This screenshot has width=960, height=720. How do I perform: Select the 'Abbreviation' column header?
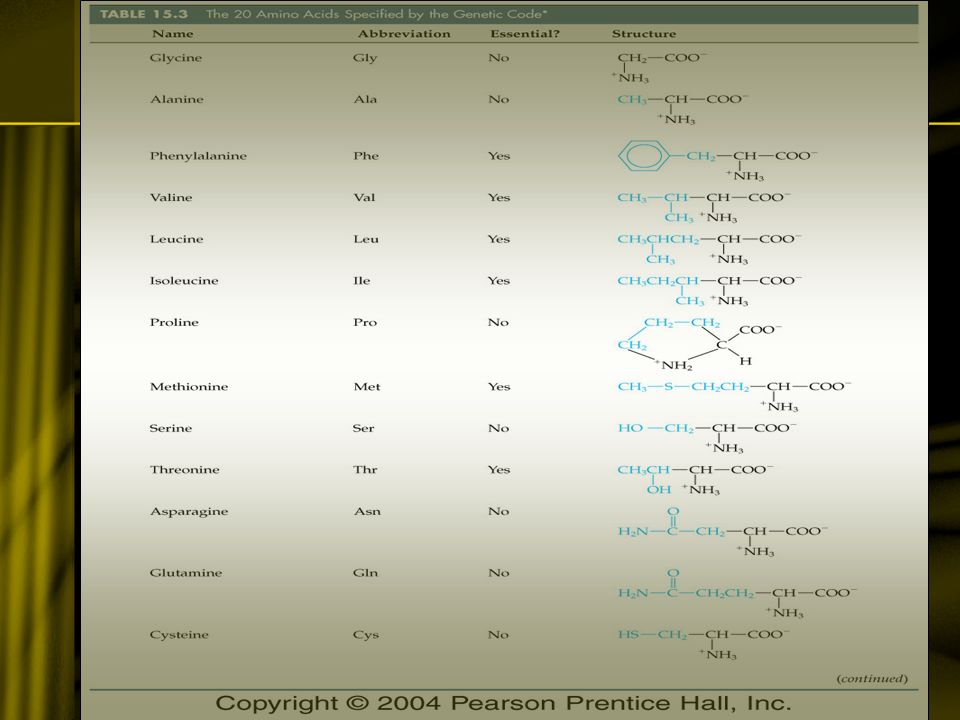(404, 34)
